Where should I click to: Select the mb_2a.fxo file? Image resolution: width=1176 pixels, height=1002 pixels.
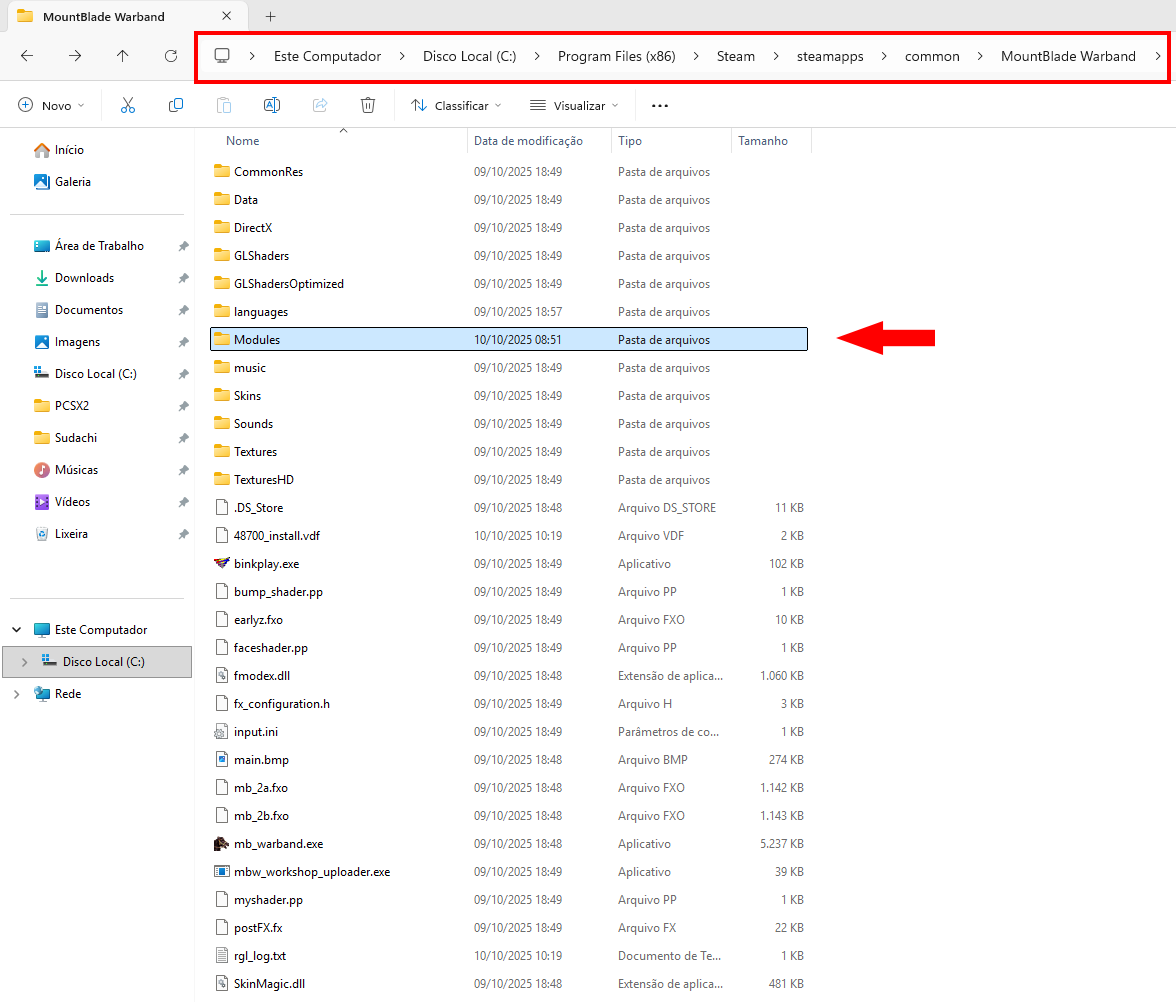(x=509, y=788)
